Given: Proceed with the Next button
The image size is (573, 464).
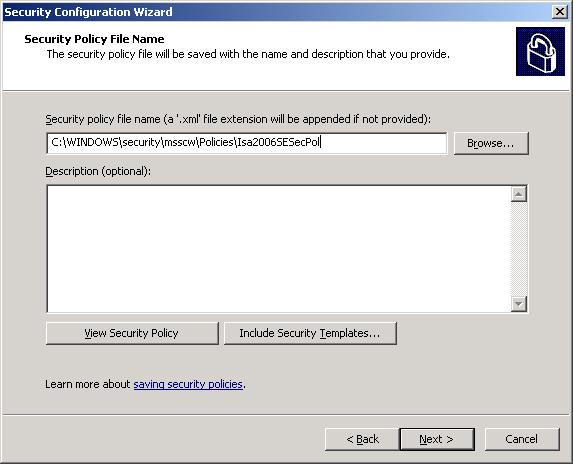Looking at the screenshot, I should (437, 439).
